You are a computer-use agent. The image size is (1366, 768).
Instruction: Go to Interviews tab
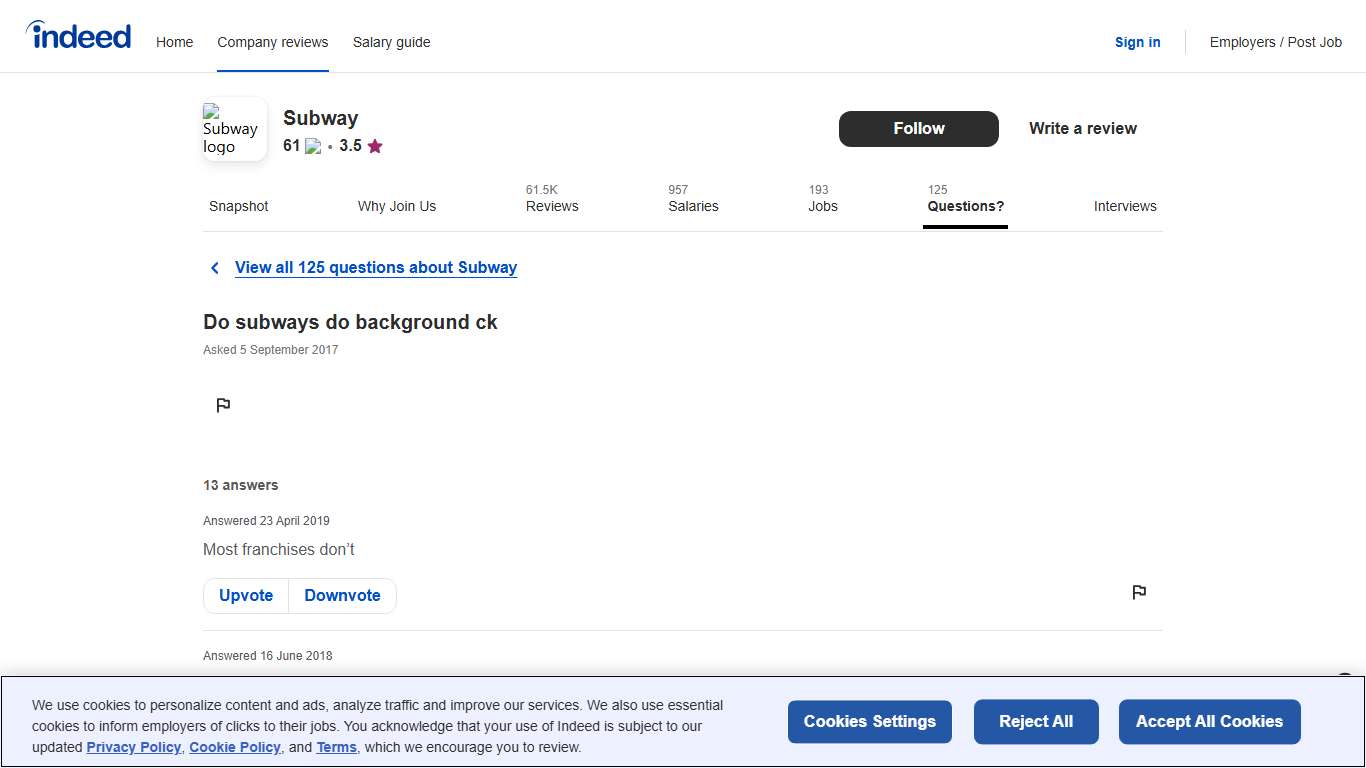1124,206
